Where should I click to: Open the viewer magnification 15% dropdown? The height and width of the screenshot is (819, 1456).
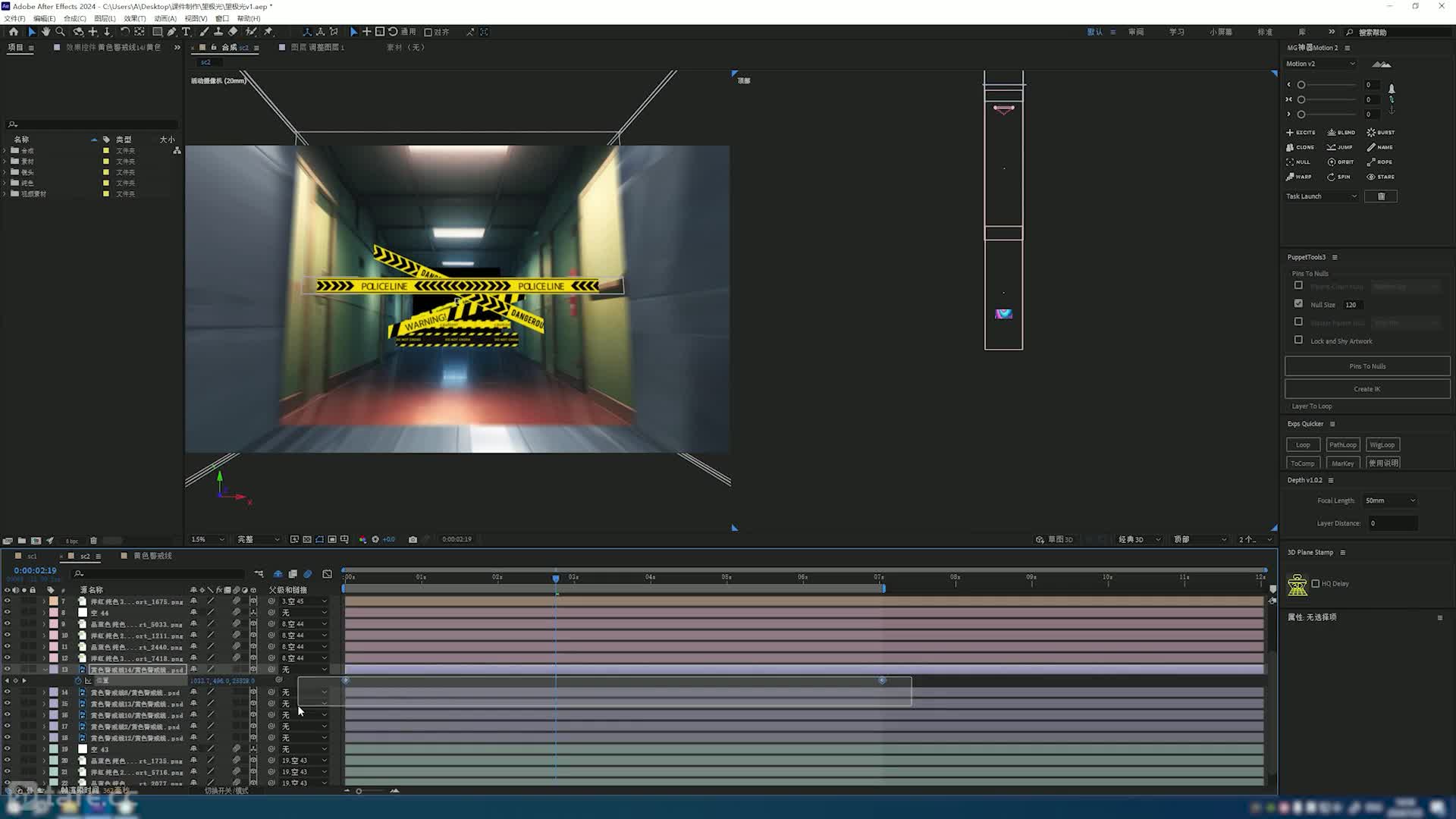(x=208, y=540)
